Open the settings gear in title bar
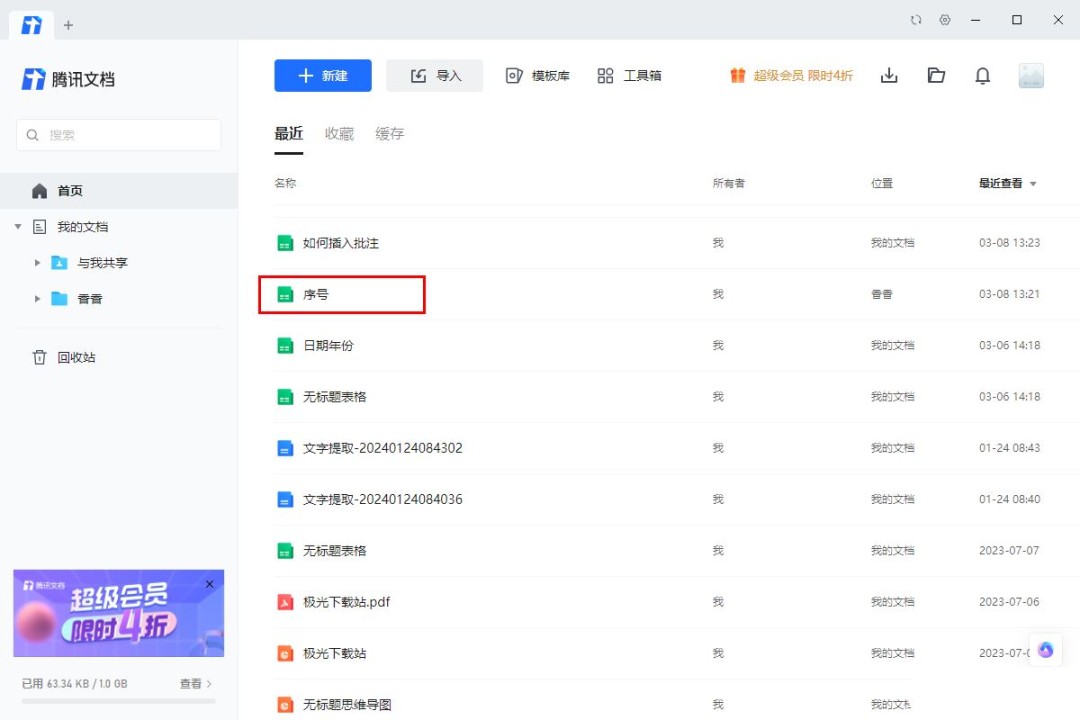 tap(945, 20)
